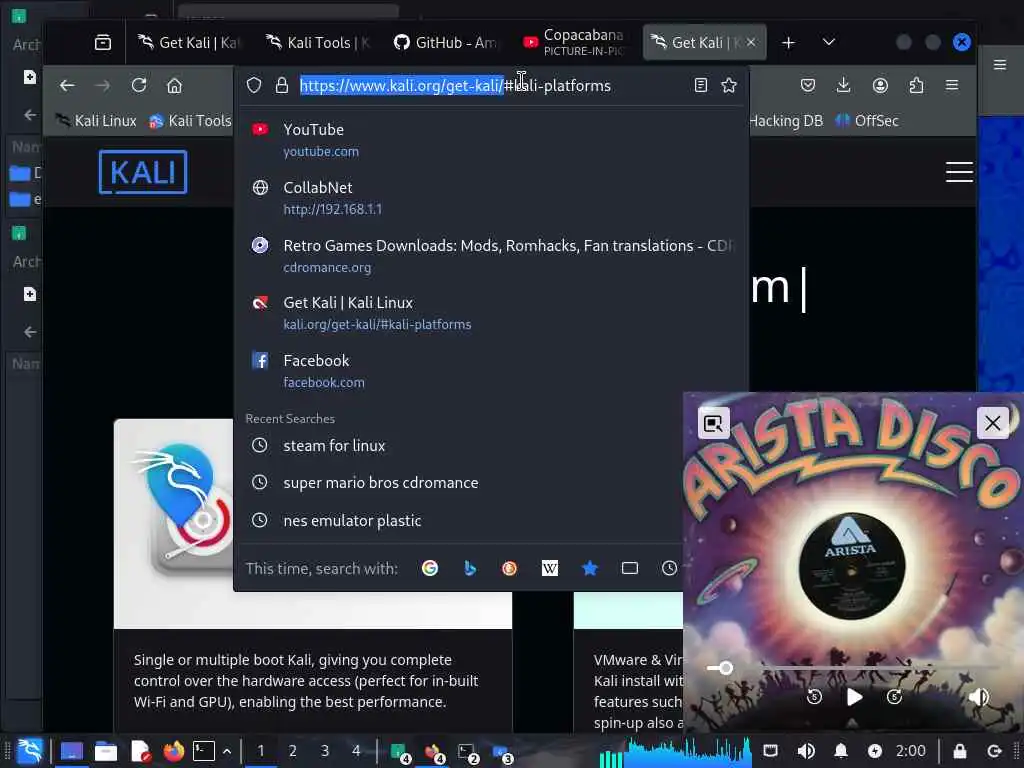The height and width of the screenshot is (768, 1024).
Task: Open Firefox downloads panel
Action: pos(844,86)
